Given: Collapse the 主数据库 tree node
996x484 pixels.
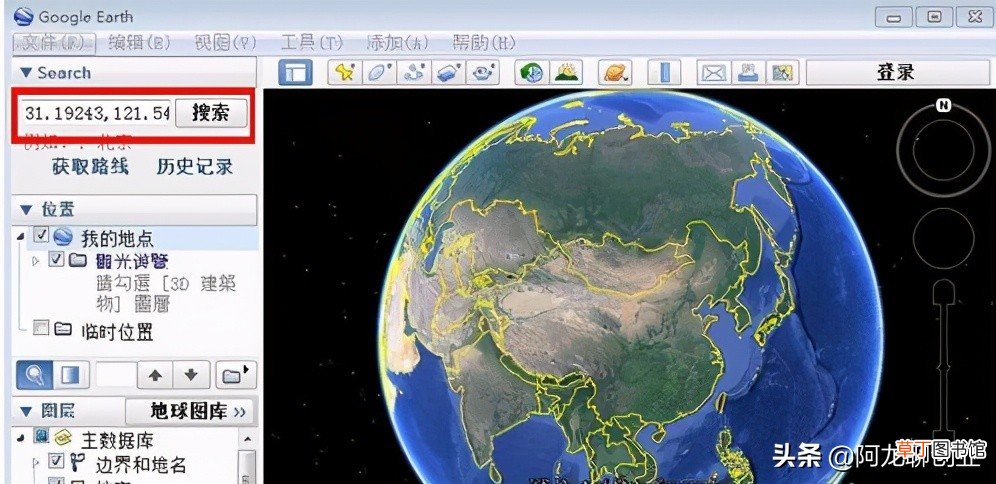Looking at the screenshot, I should point(20,438).
